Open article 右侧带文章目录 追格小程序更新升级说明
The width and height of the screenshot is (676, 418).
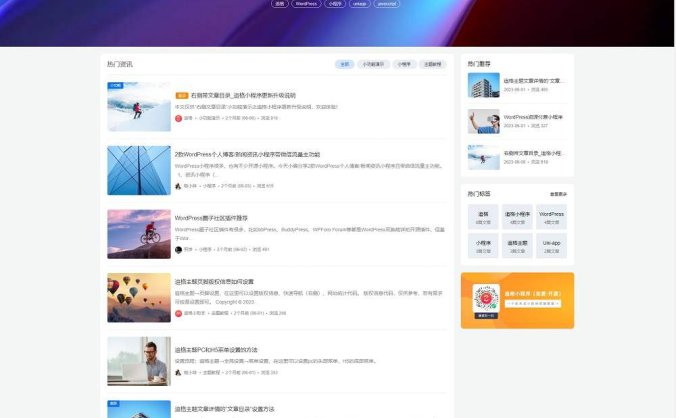[x=243, y=95]
